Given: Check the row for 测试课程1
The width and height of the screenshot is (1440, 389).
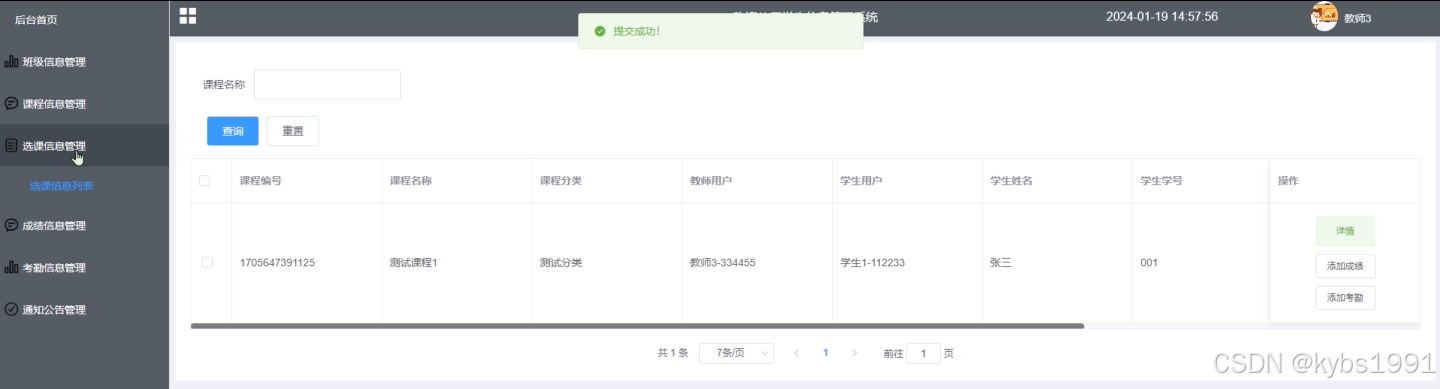Looking at the screenshot, I should [207, 263].
